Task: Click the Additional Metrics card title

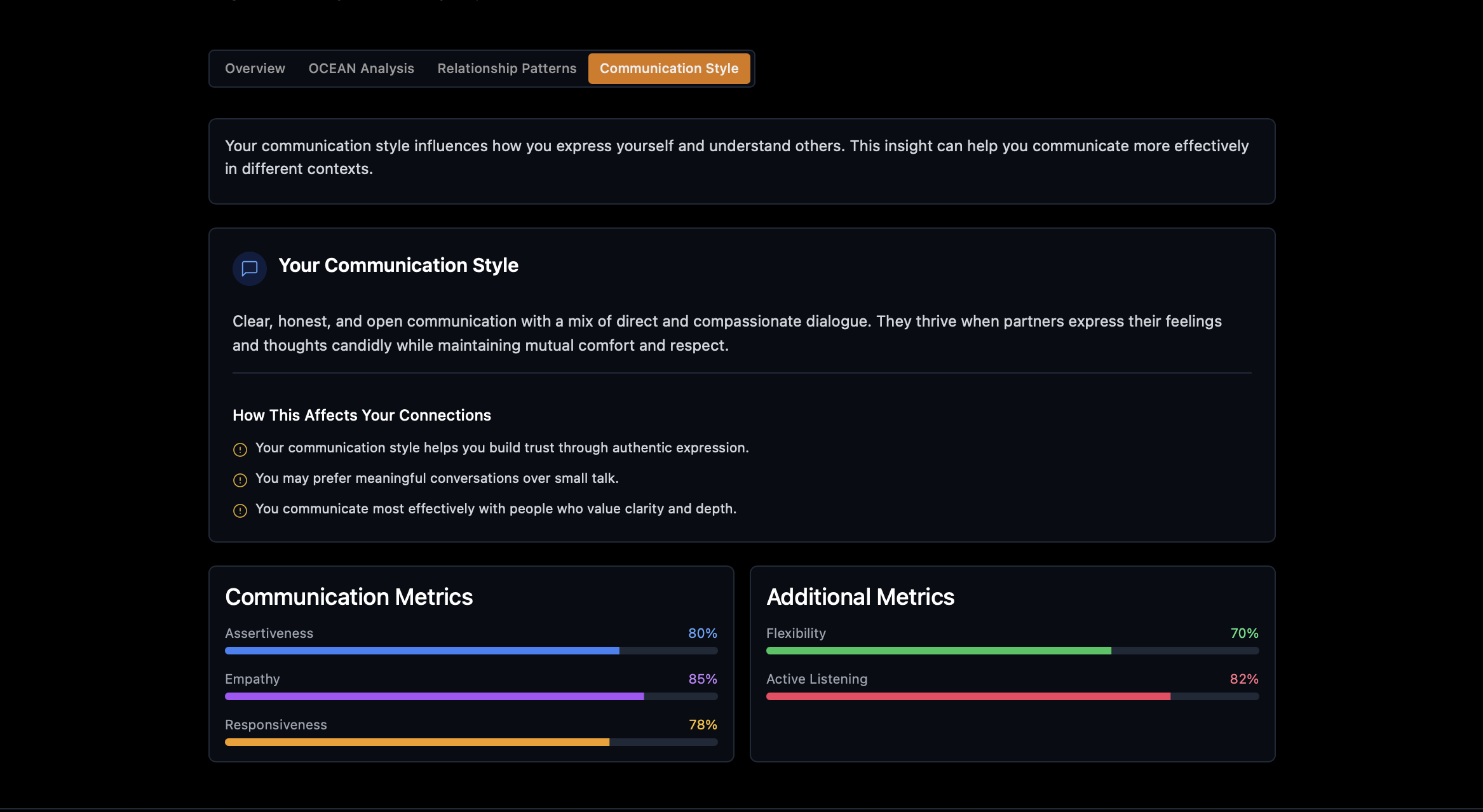Action: tap(860, 597)
